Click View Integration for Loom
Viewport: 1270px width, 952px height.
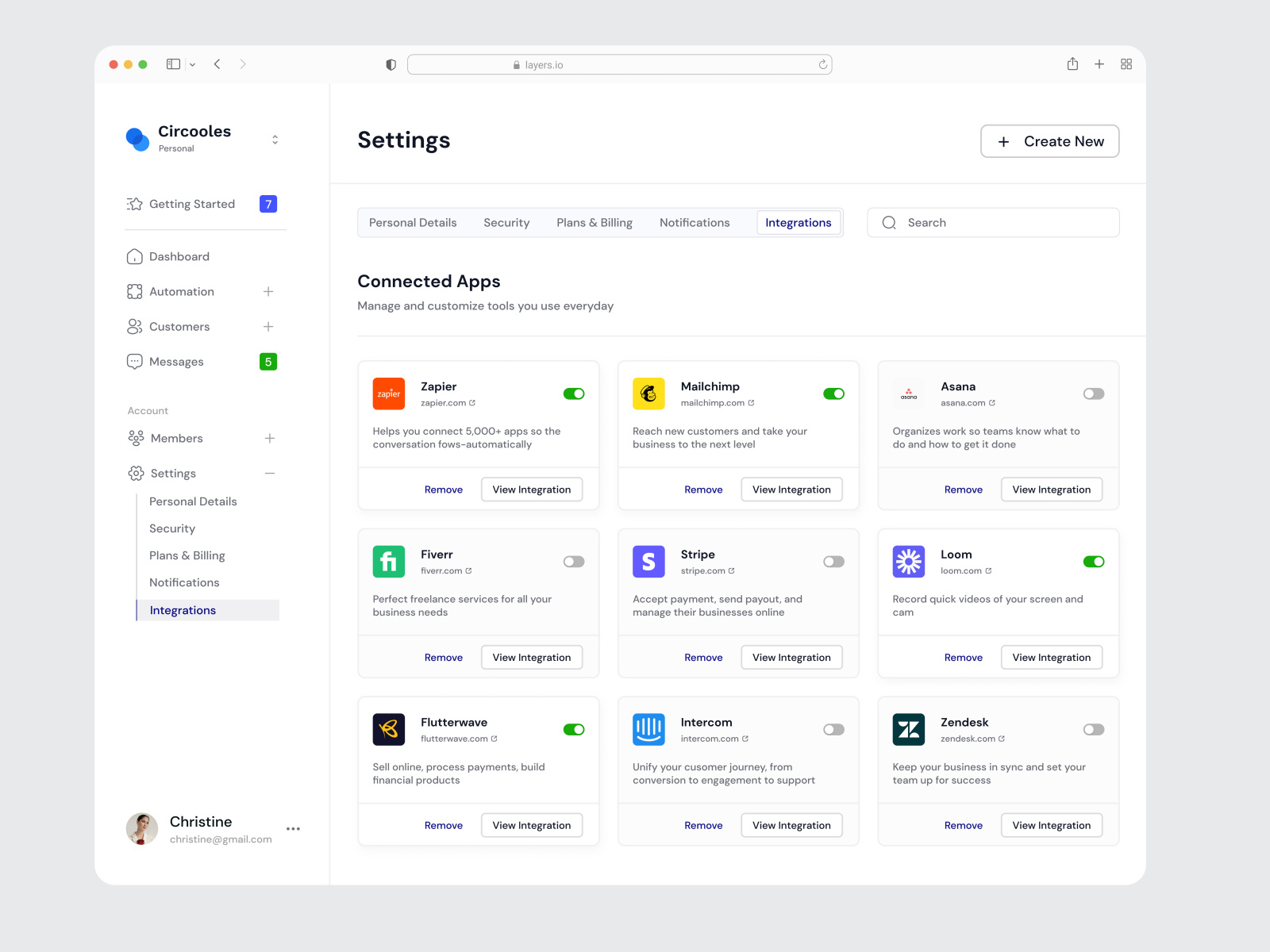(1051, 658)
